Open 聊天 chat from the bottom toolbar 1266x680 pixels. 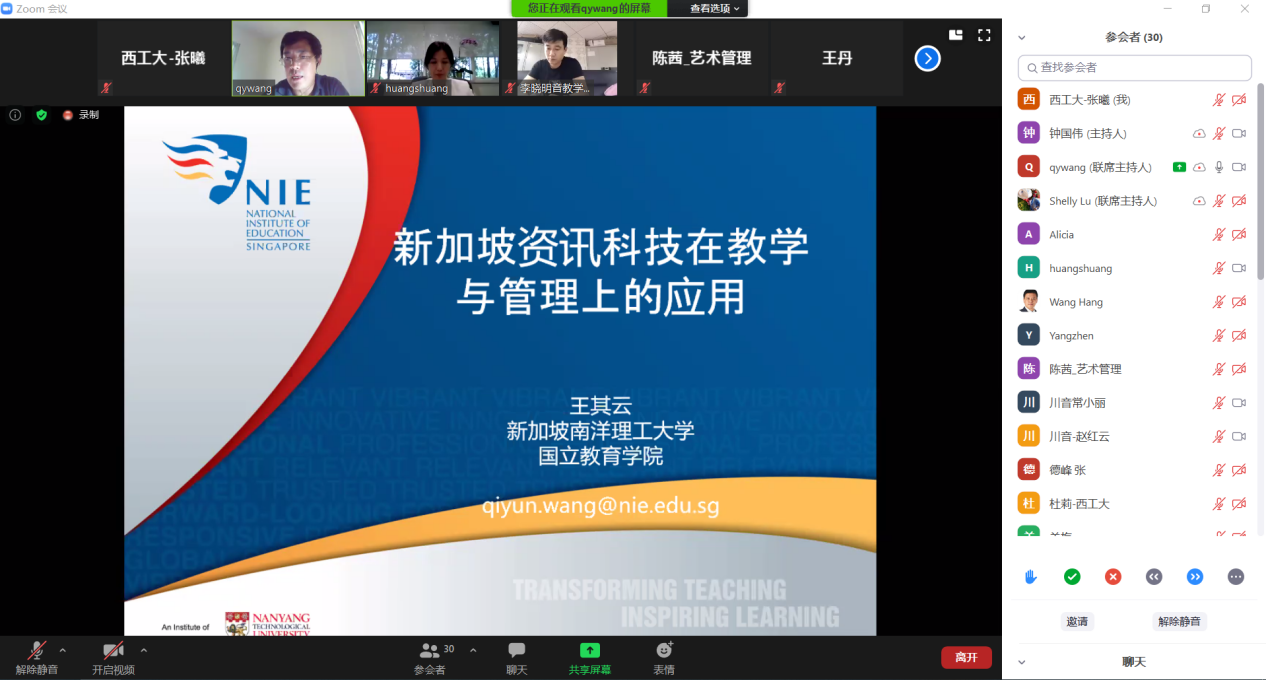pyautogui.click(x=517, y=658)
